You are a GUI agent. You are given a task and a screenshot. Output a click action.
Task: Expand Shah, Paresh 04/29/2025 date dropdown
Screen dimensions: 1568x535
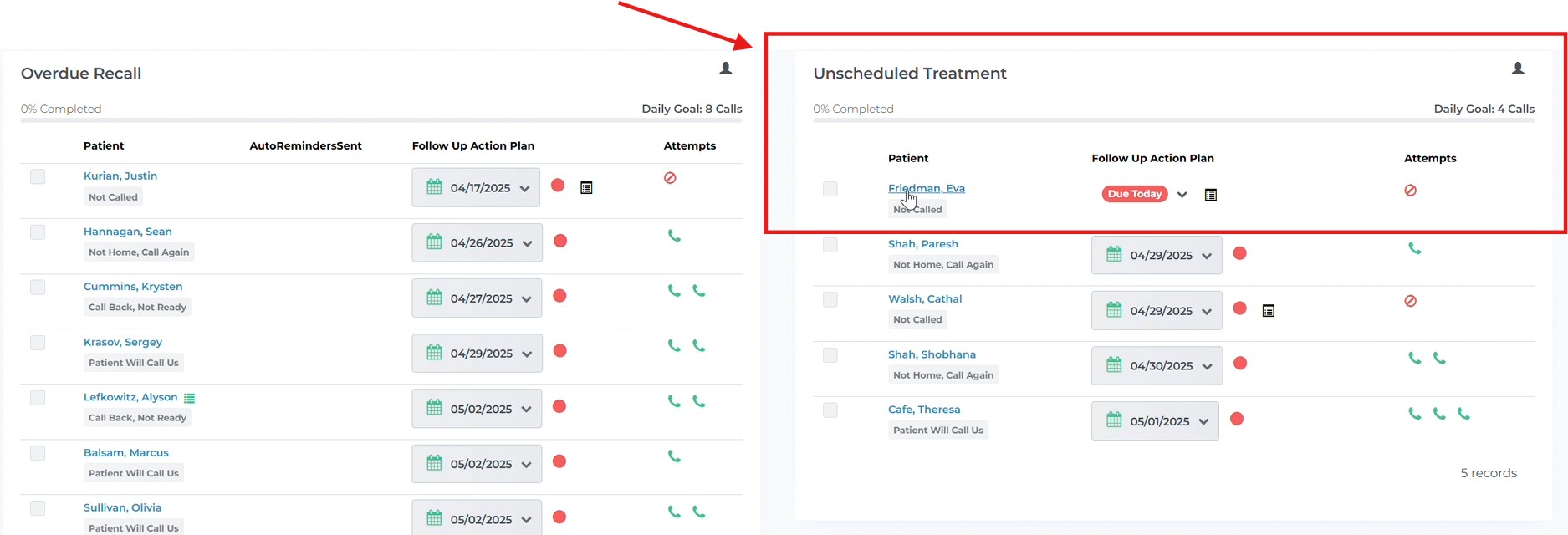[x=1207, y=257]
